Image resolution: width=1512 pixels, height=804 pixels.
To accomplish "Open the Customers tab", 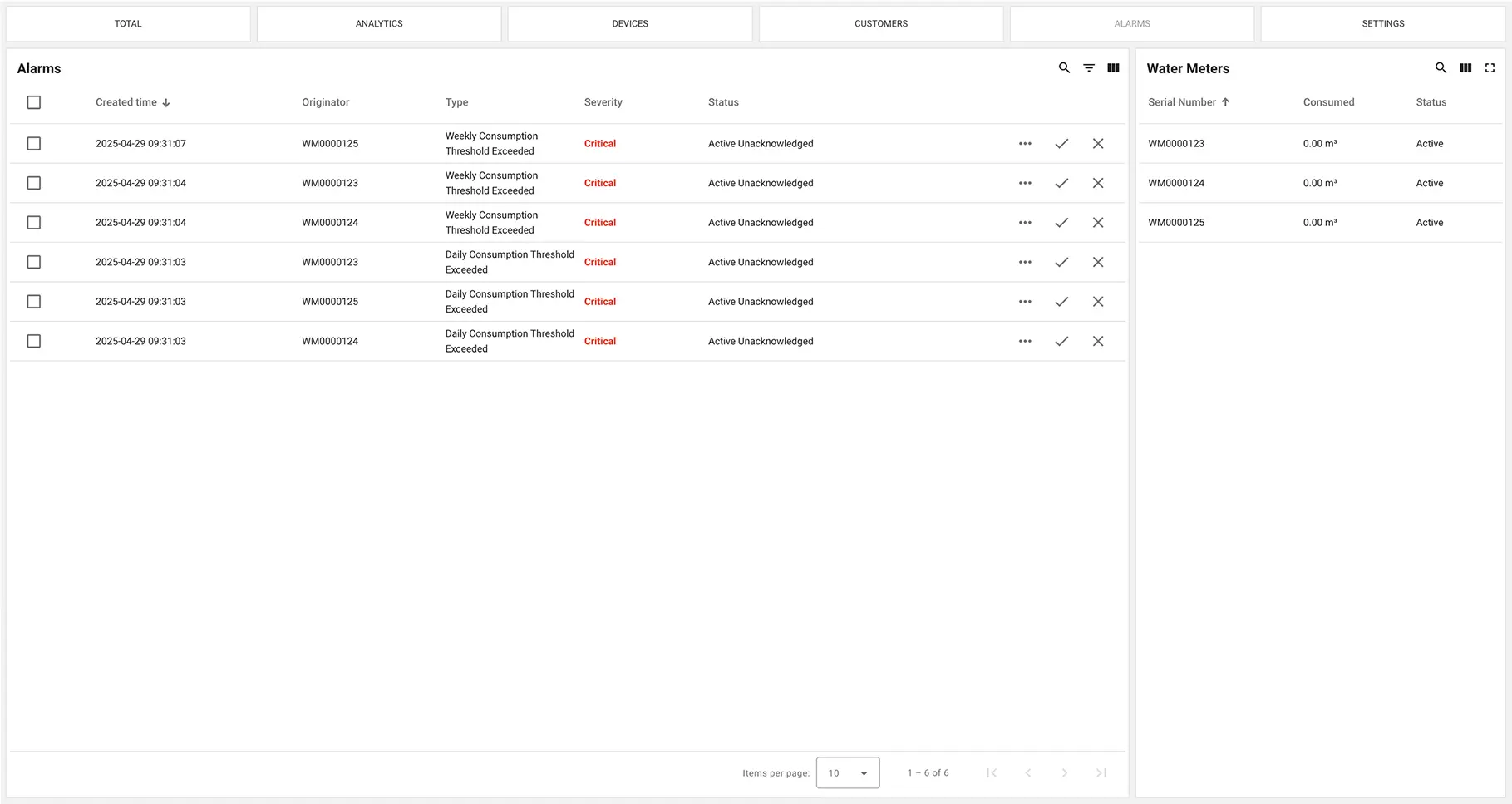I will click(881, 24).
